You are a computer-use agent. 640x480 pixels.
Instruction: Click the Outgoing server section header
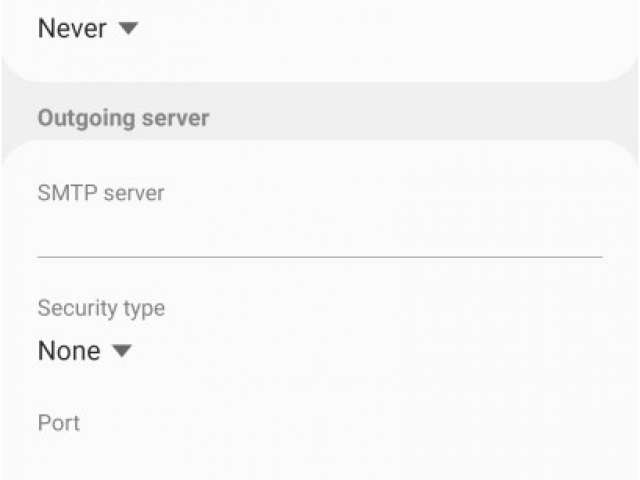click(124, 118)
